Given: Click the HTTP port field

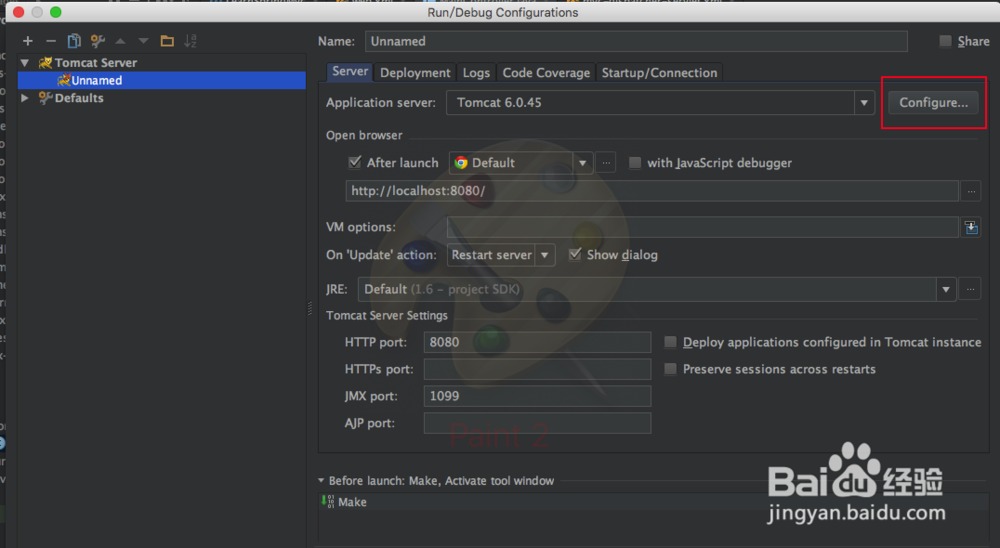Looking at the screenshot, I should pos(537,342).
